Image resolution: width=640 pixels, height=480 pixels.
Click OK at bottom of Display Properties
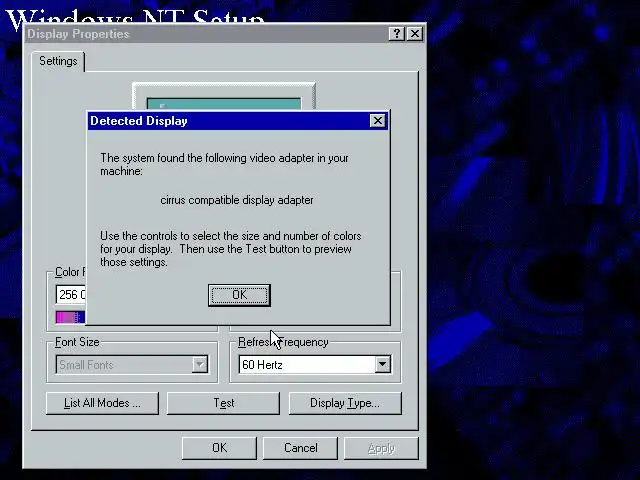pos(219,448)
